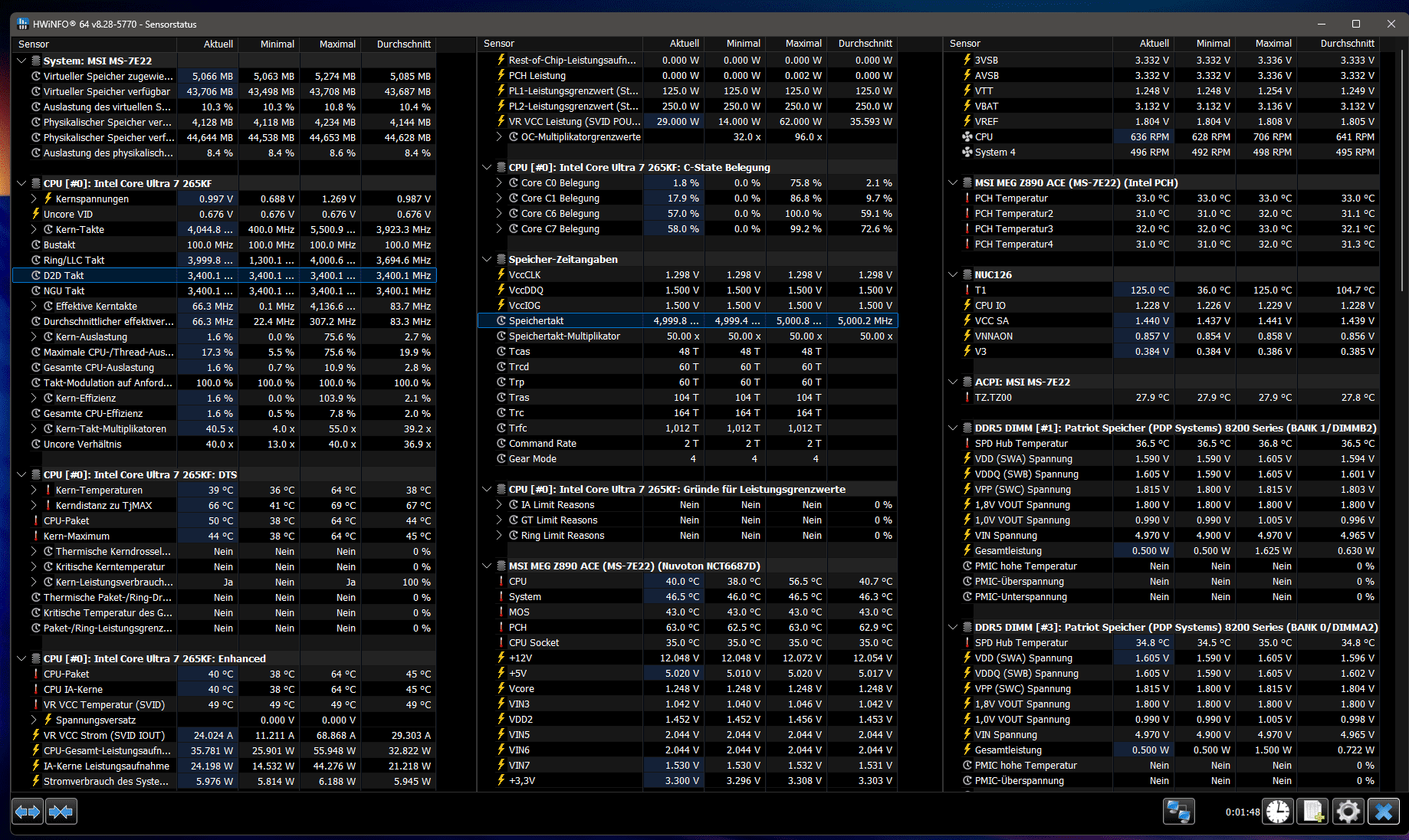Click the Durchschnitt column header in middle panel
Screen dimensions: 1409x840
pos(862,44)
